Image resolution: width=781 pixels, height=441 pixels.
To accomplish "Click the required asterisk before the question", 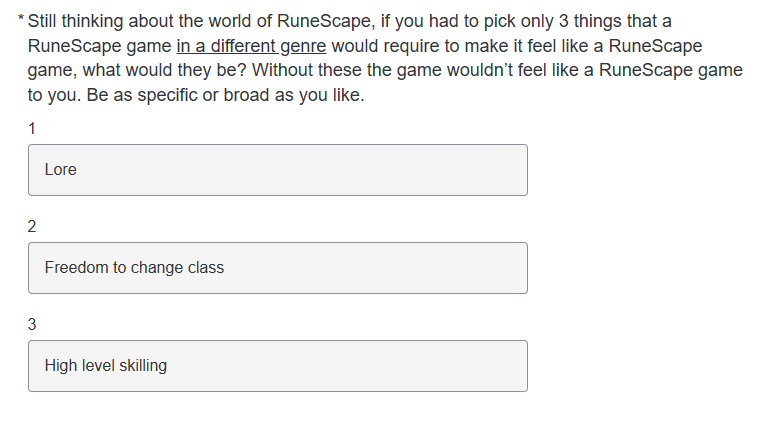I will click(22, 22).
